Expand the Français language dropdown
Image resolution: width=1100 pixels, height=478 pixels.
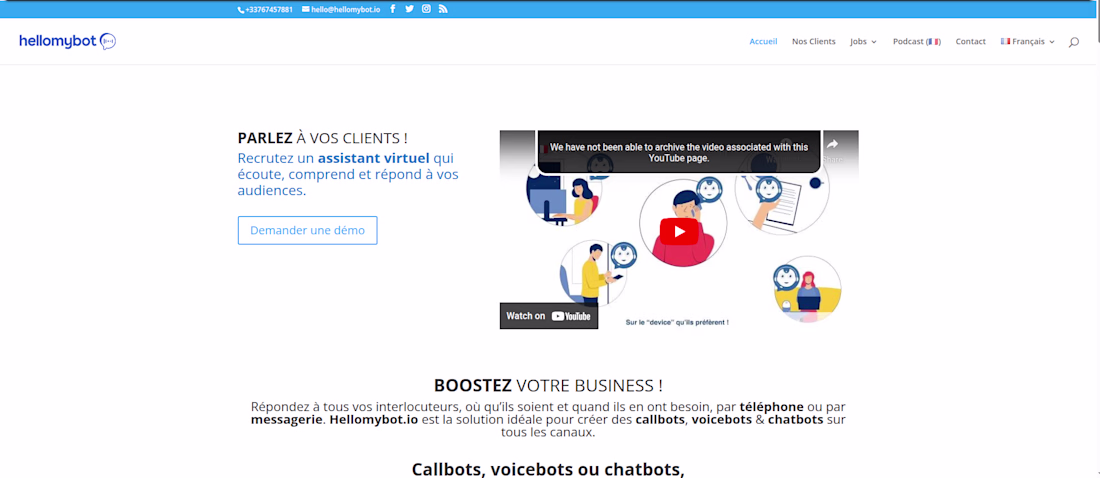[x=1028, y=41]
